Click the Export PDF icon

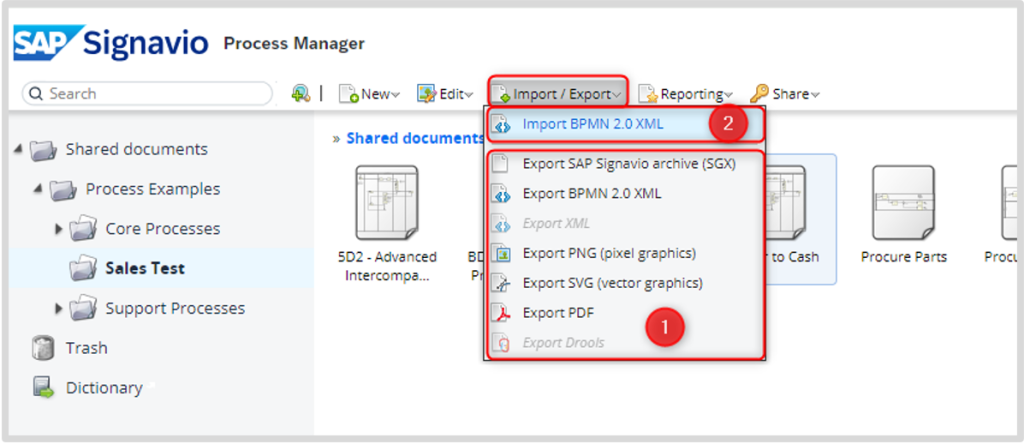coord(501,313)
